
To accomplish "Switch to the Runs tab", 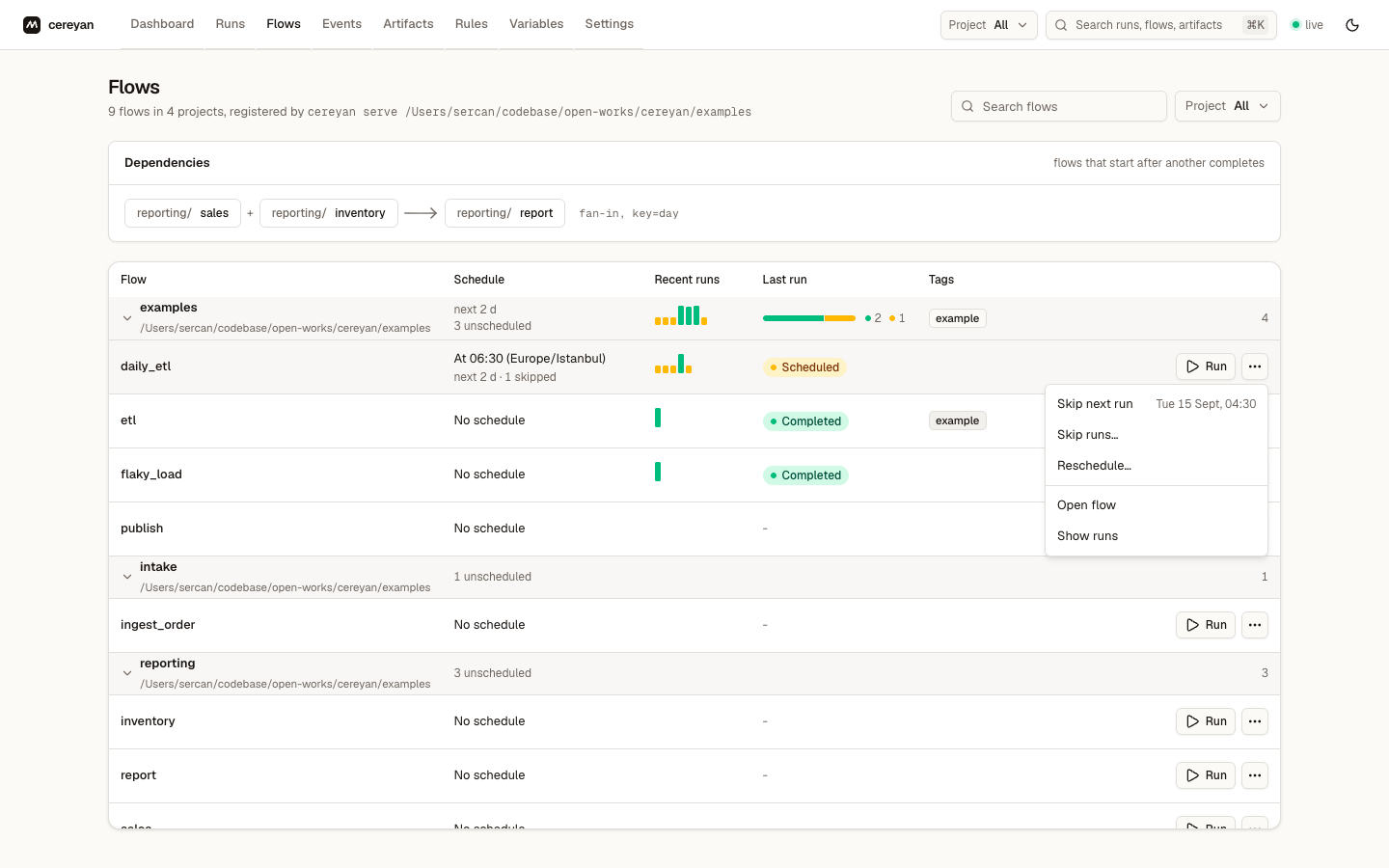I will click(231, 24).
